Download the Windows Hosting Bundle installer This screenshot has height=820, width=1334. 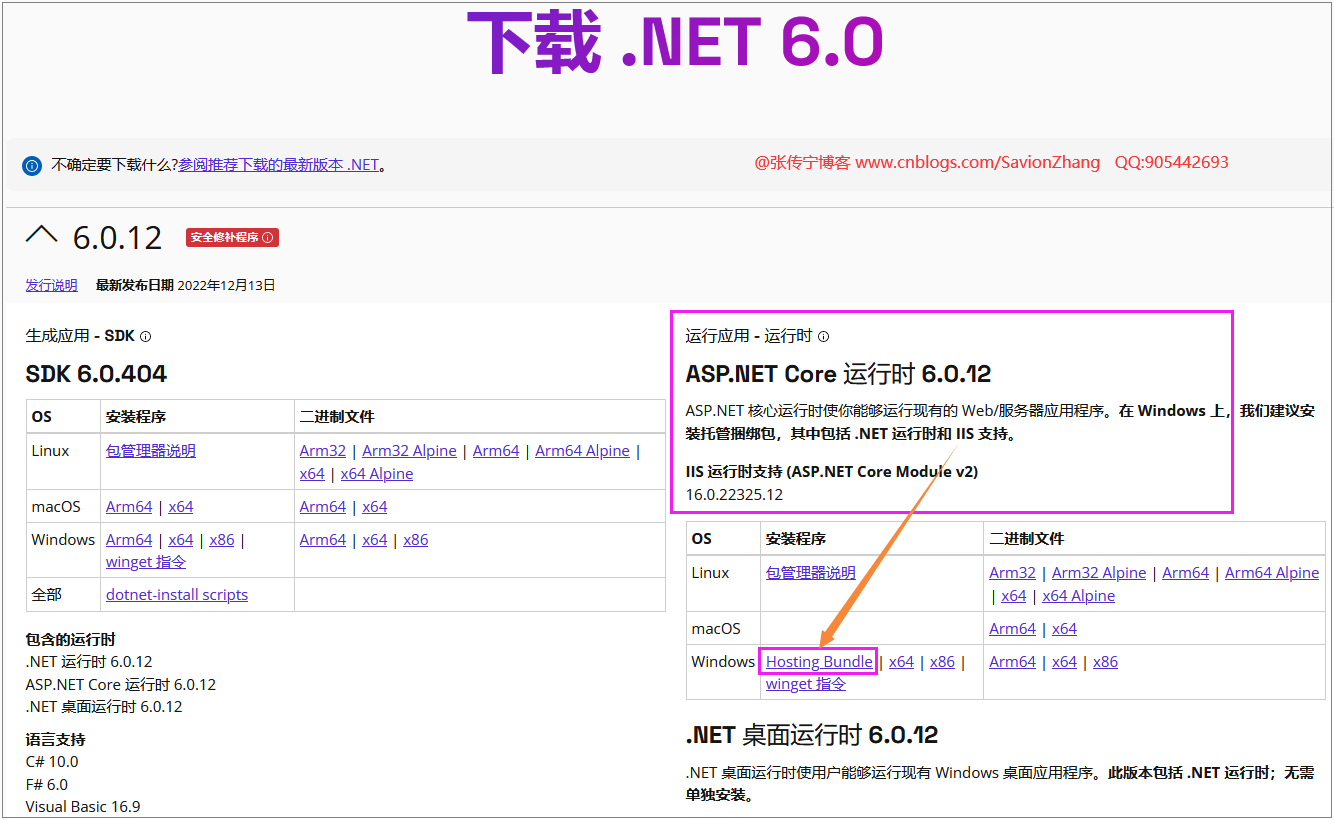tap(819, 662)
